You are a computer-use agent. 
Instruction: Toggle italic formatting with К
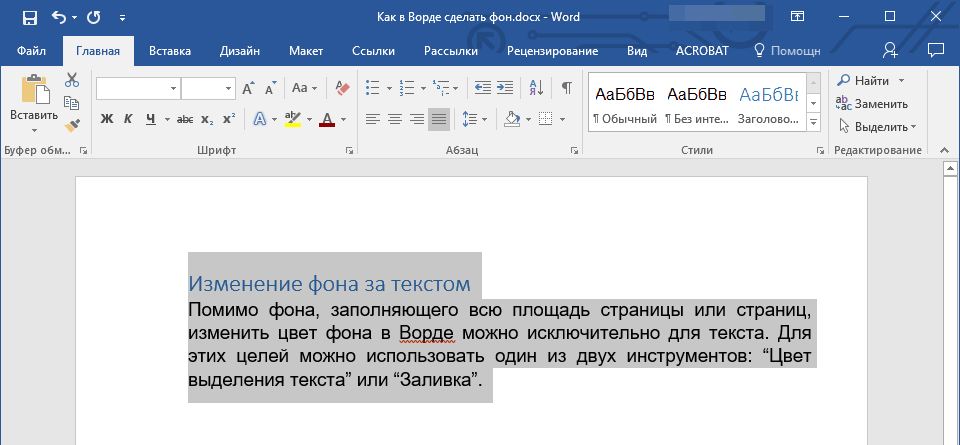pos(128,120)
